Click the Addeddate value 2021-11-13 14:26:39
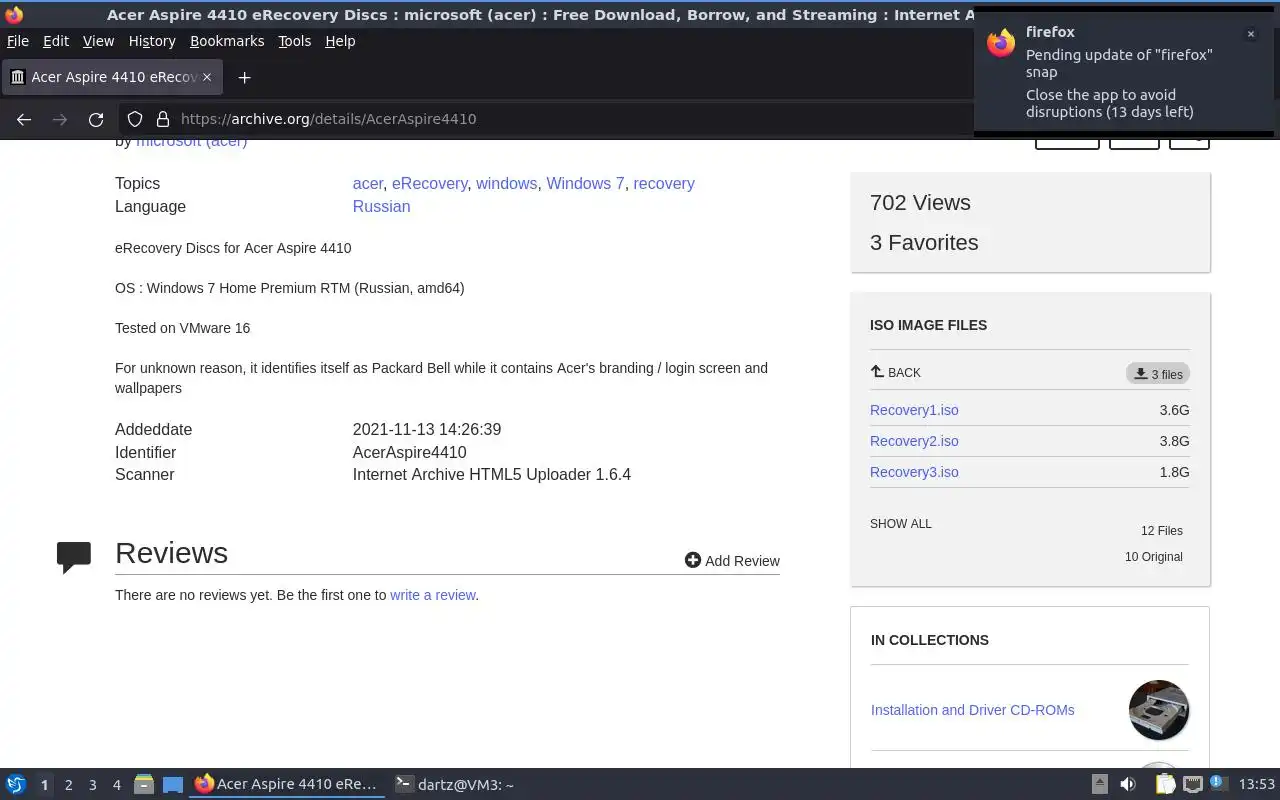1280x800 pixels. [x=427, y=430]
